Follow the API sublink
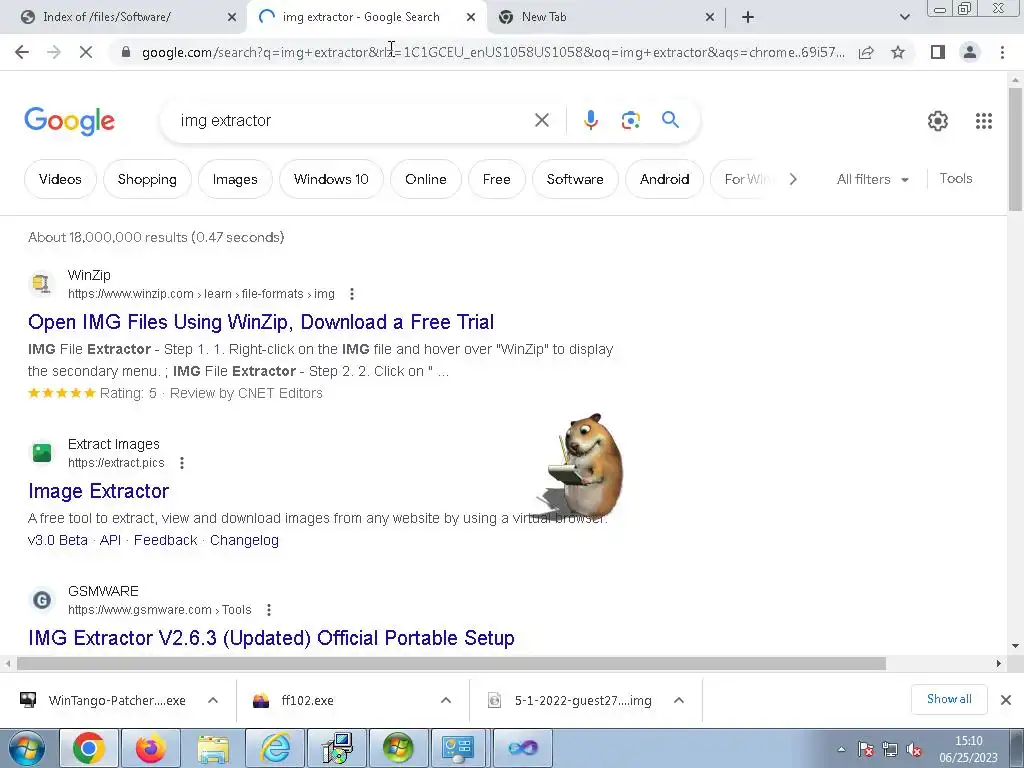Image resolution: width=1024 pixels, height=768 pixels. tap(110, 540)
